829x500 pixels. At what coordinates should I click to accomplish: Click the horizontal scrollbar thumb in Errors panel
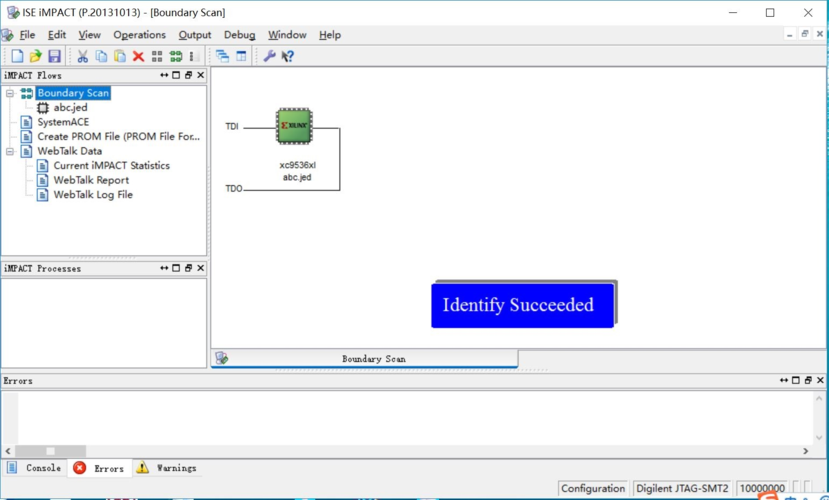(x=50, y=451)
